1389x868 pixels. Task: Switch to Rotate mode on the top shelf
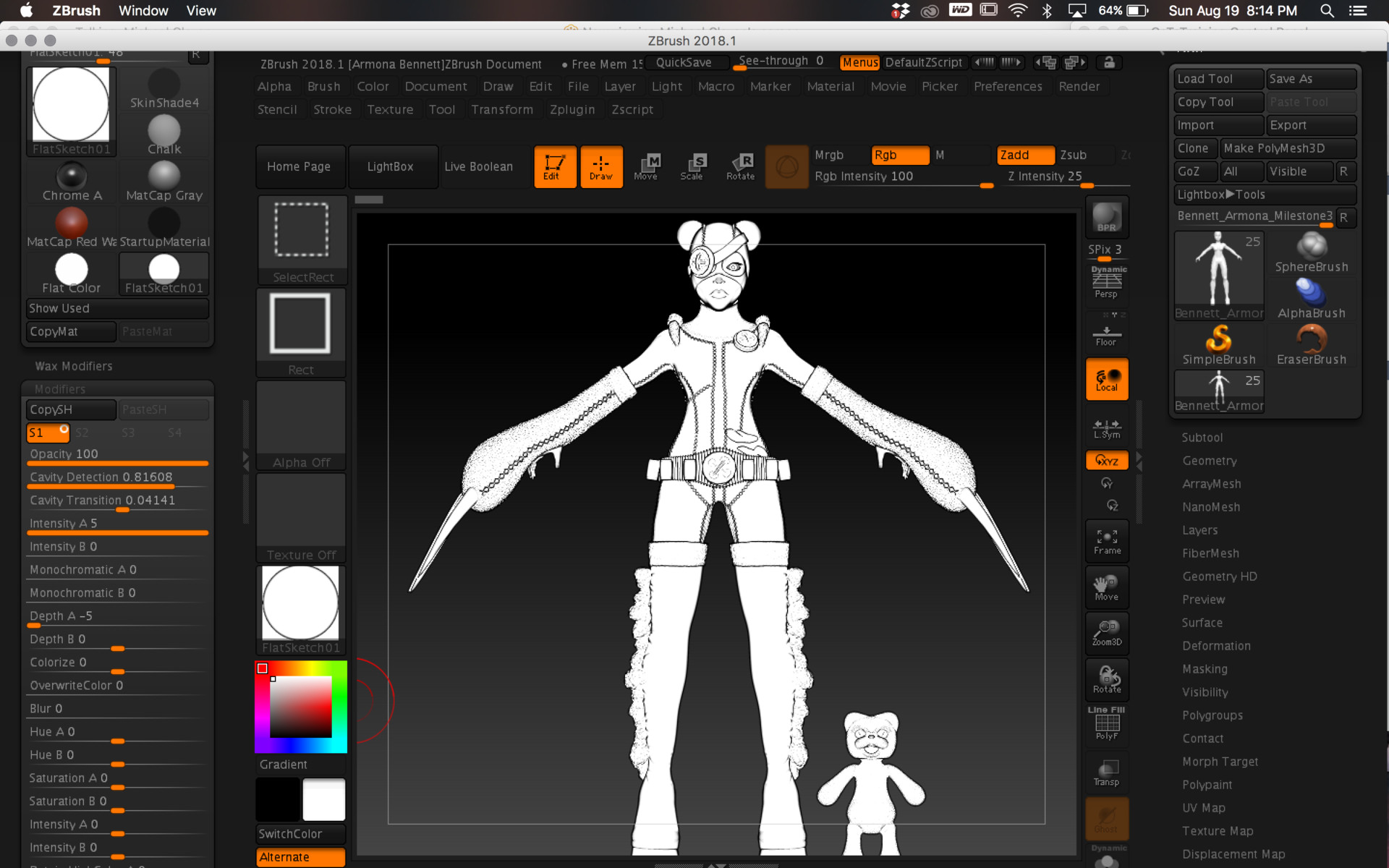[740, 166]
